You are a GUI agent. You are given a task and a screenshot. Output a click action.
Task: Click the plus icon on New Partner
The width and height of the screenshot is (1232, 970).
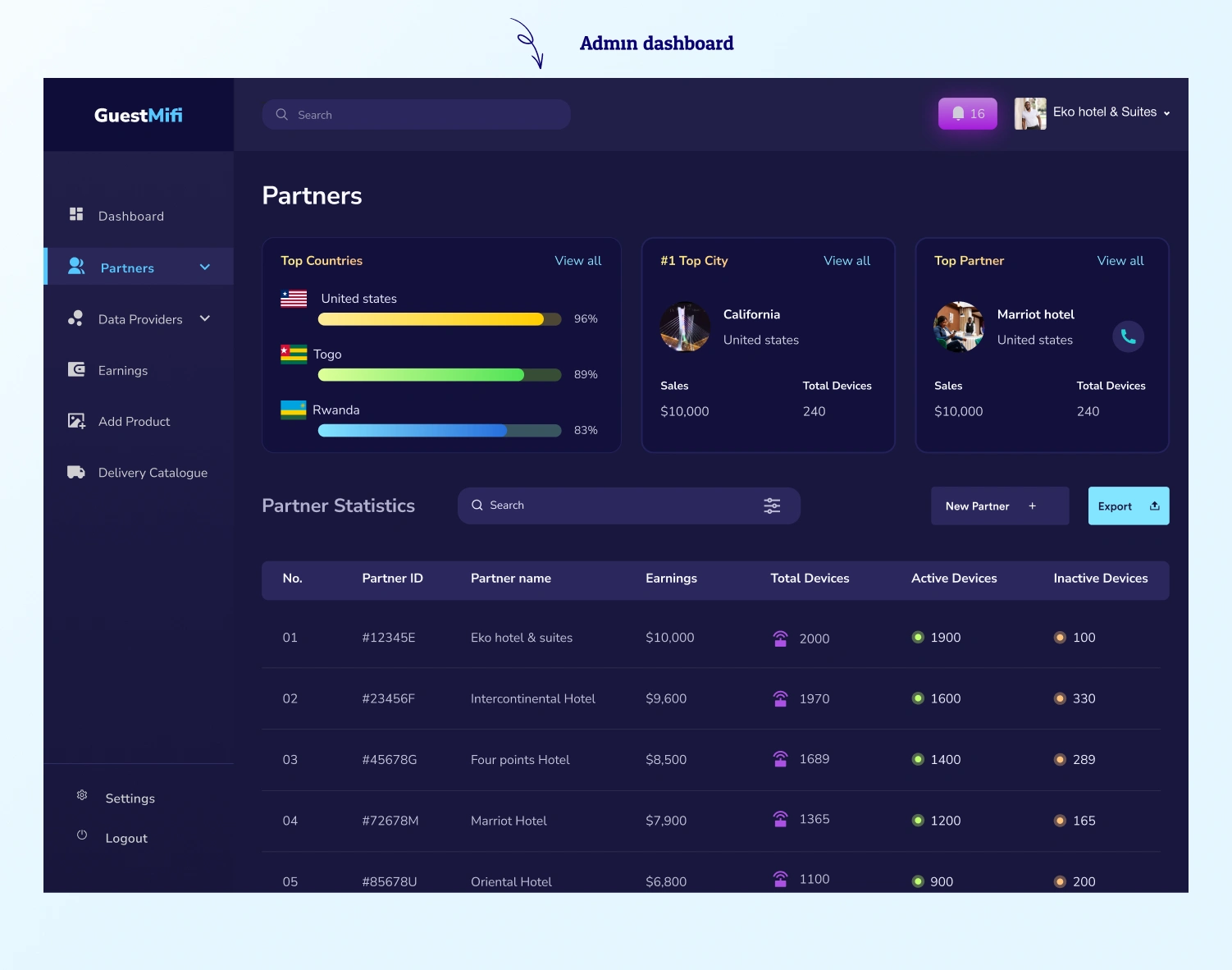(x=1033, y=506)
